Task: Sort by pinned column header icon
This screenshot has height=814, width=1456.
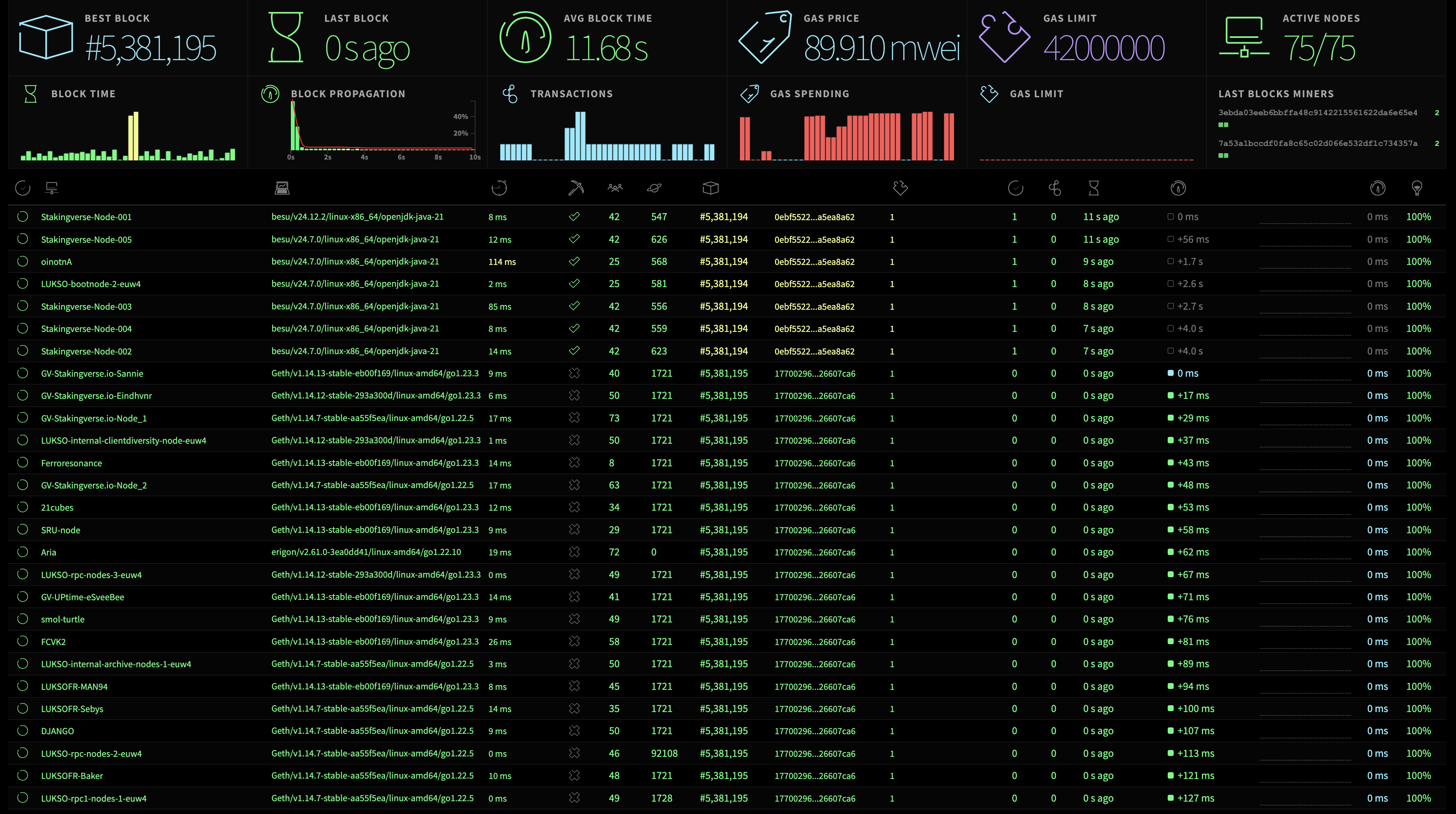Action: click(x=23, y=188)
